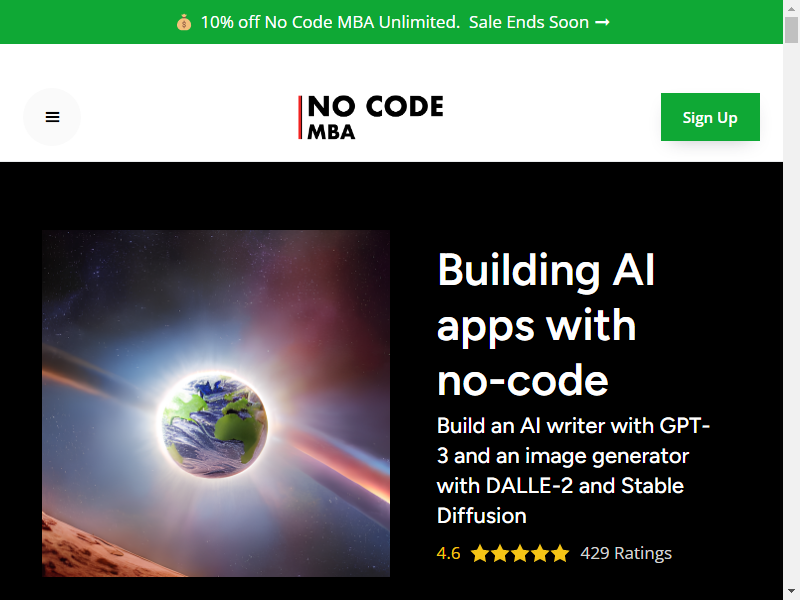Open the hamburger navigation menu
Viewport: 800px width, 600px height.
tap(52, 117)
